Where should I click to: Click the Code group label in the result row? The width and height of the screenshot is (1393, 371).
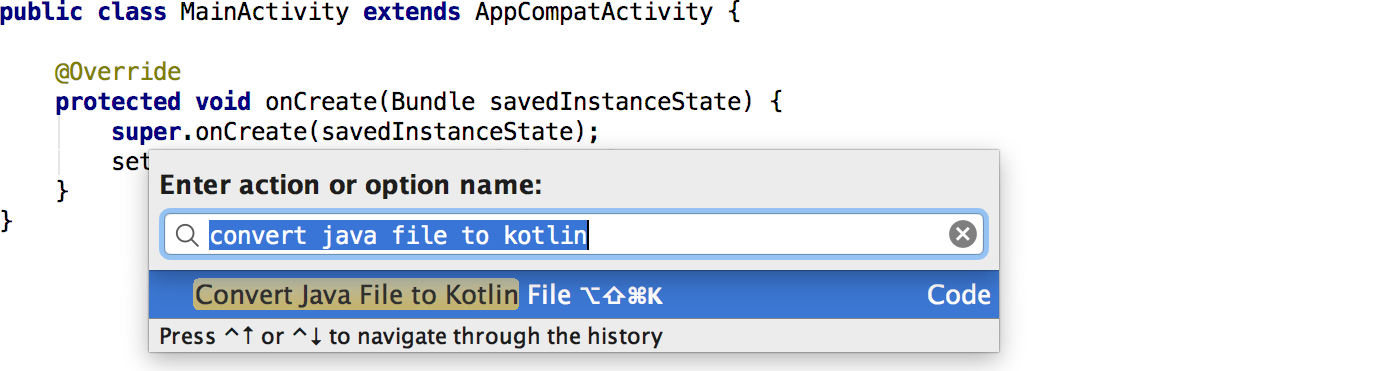click(958, 295)
